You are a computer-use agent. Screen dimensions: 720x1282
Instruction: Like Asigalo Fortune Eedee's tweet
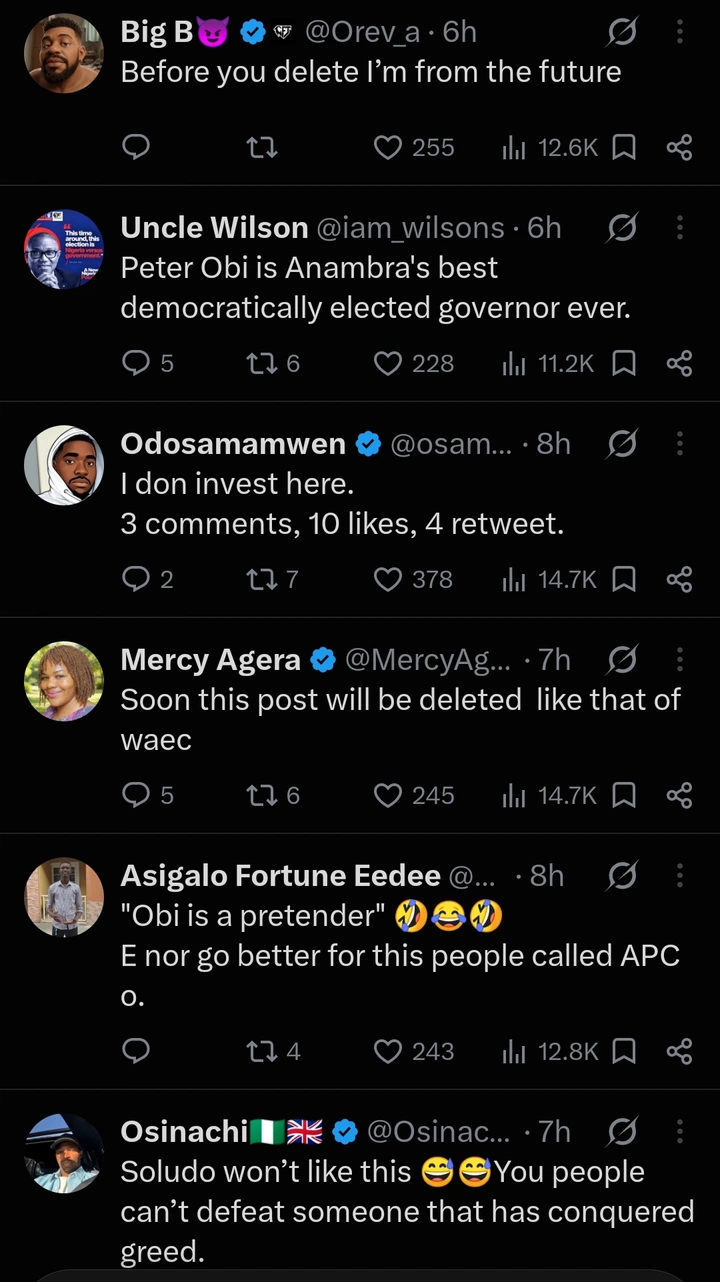click(x=413, y=1052)
